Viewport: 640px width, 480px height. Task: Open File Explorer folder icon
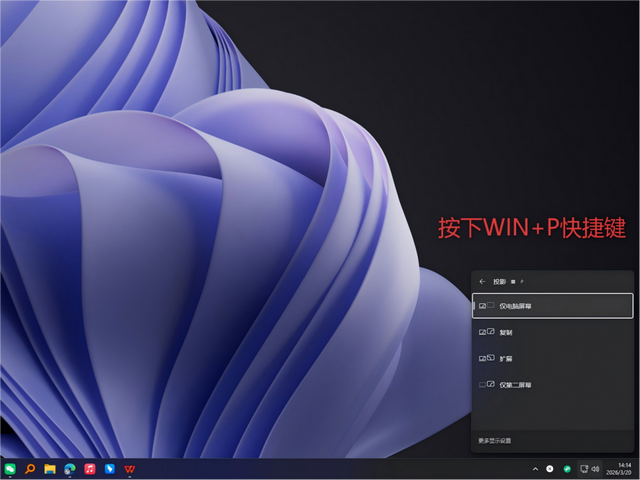[50, 469]
